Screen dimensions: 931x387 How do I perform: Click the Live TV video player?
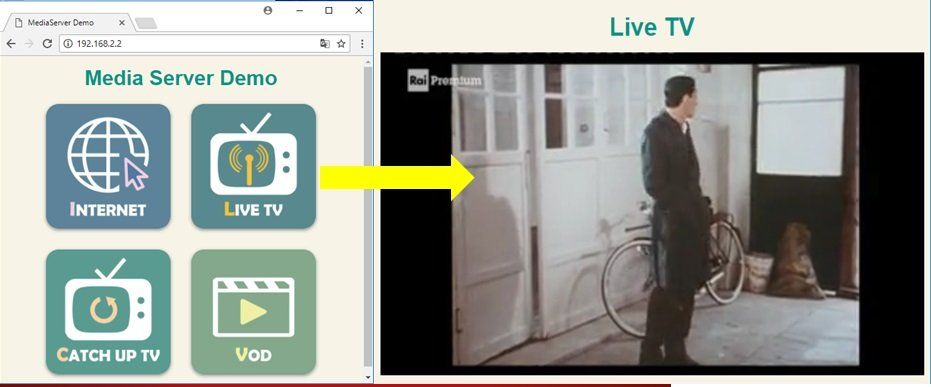(652, 214)
